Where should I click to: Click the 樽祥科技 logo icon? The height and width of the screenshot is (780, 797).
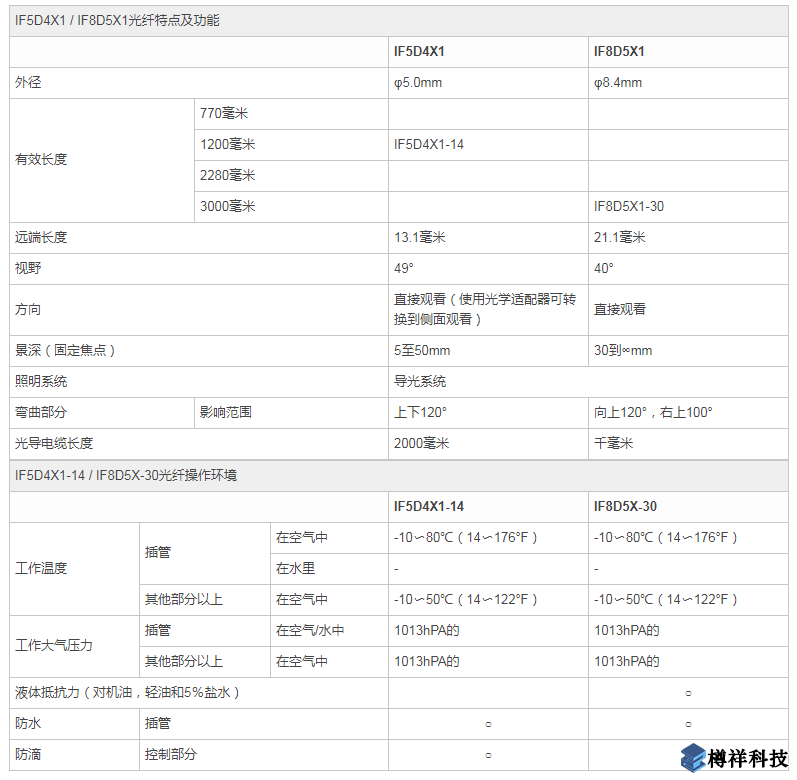coord(694,757)
